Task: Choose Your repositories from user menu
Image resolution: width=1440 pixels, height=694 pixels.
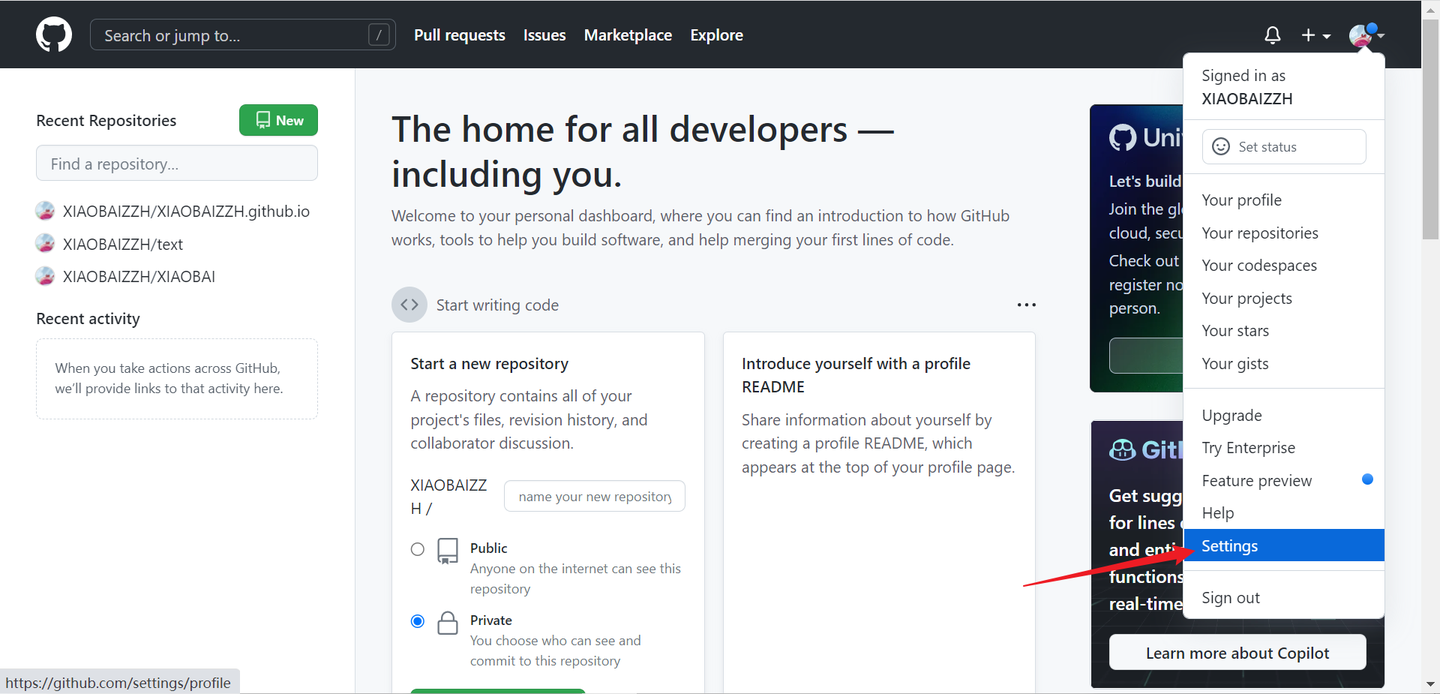Action: click(1284, 233)
